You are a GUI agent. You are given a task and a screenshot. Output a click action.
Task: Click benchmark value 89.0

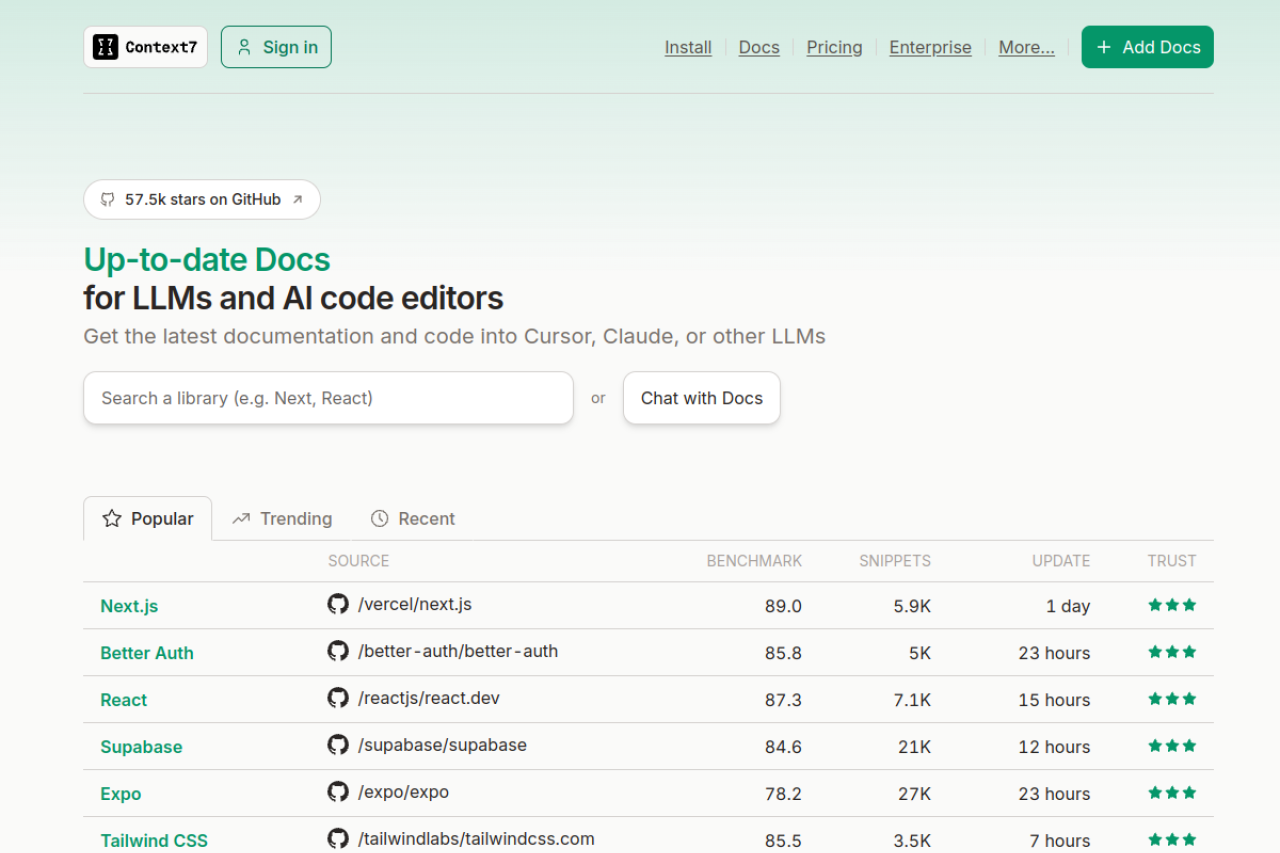click(783, 606)
